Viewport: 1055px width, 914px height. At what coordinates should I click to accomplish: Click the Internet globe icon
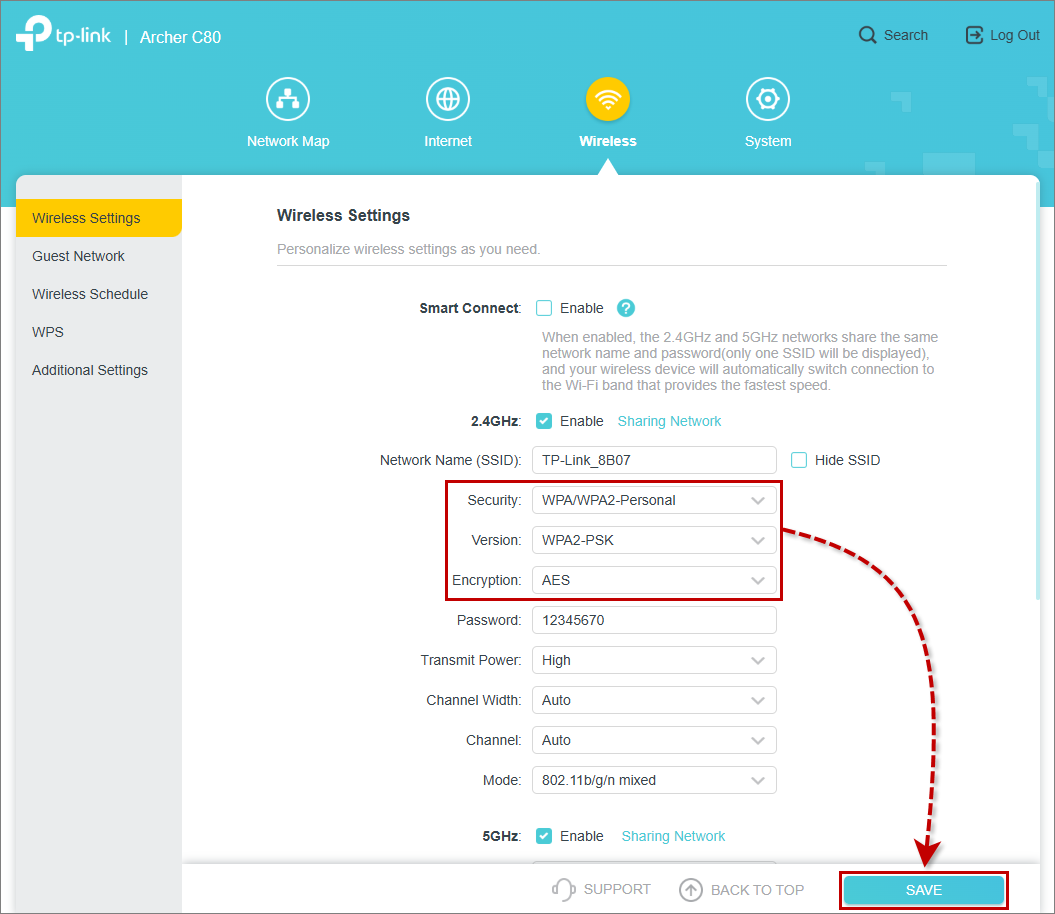pyautogui.click(x=448, y=99)
